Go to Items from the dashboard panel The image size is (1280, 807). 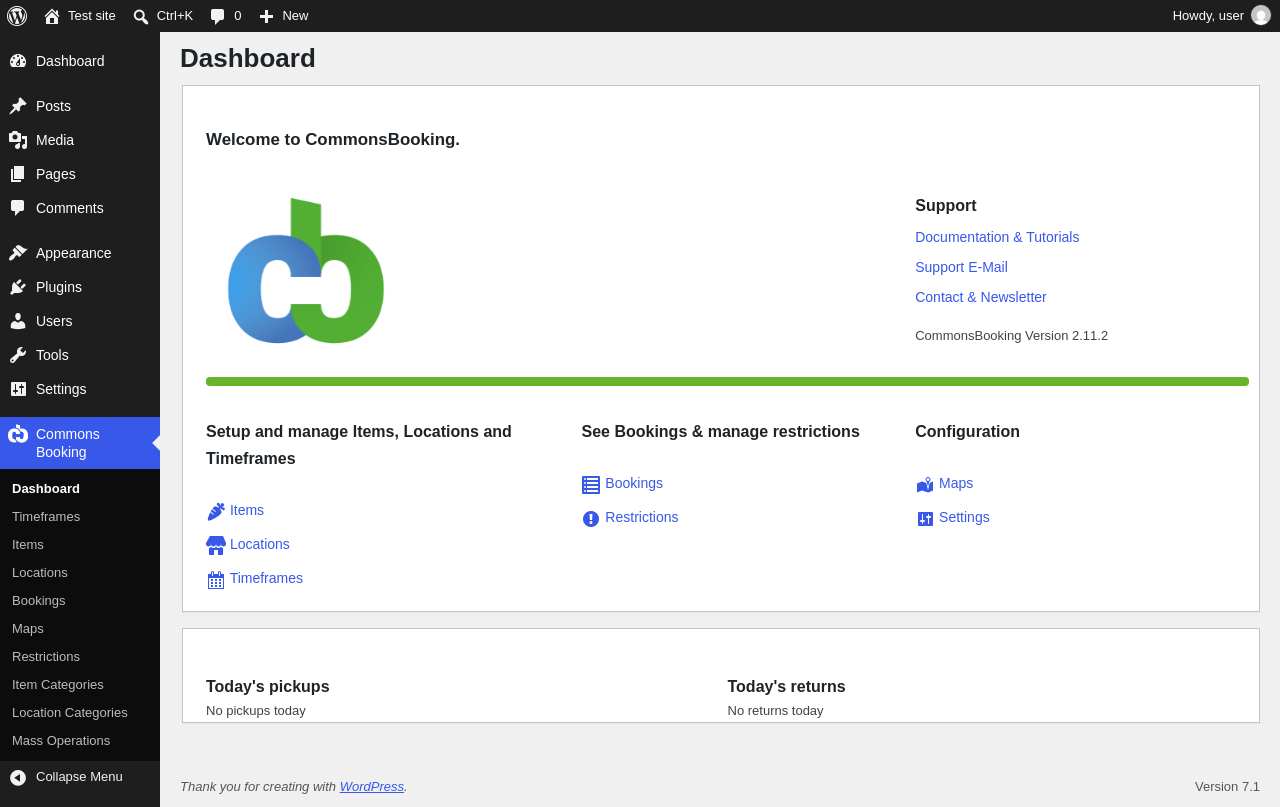[x=247, y=510]
